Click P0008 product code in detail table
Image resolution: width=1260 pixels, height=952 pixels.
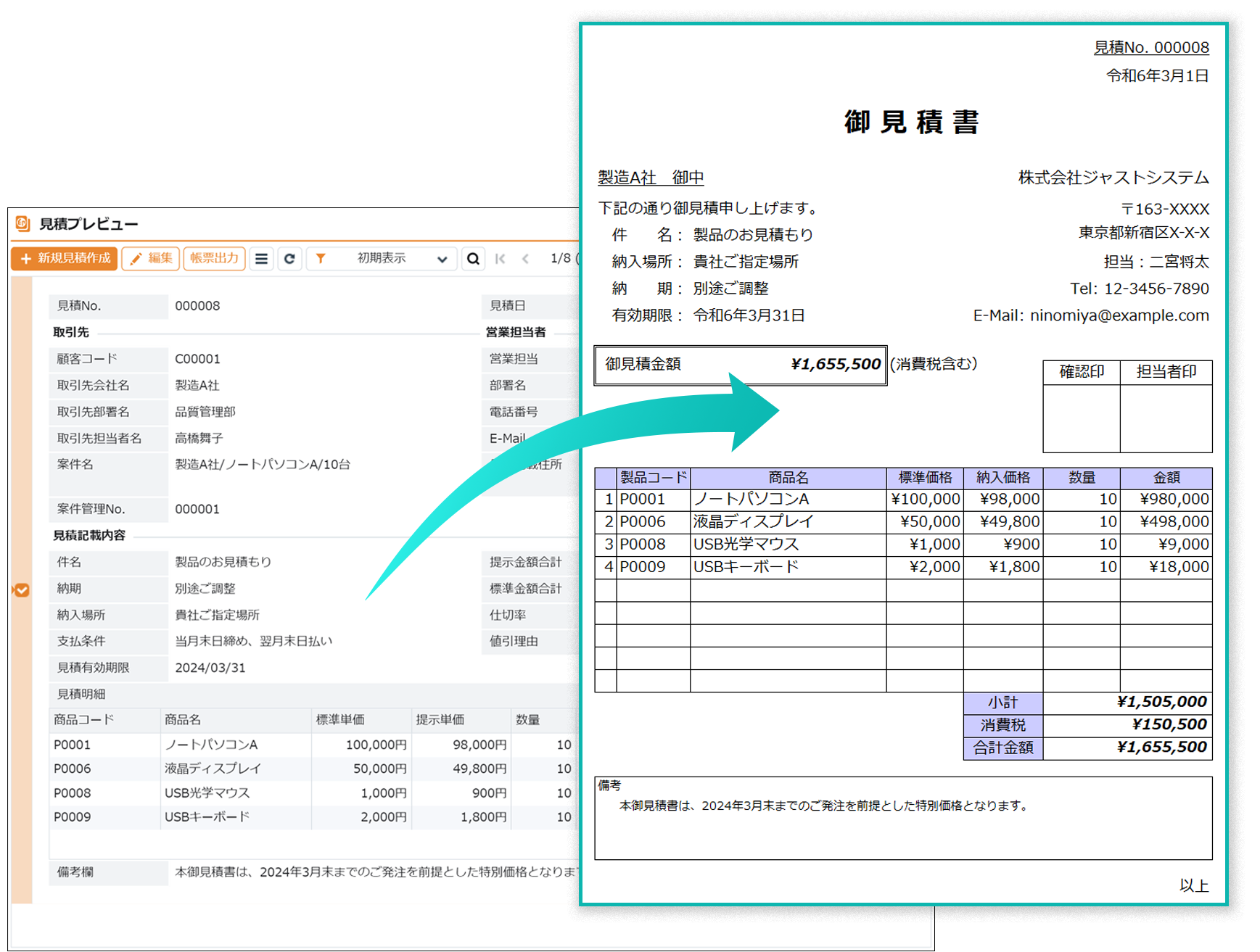point(72,793)
